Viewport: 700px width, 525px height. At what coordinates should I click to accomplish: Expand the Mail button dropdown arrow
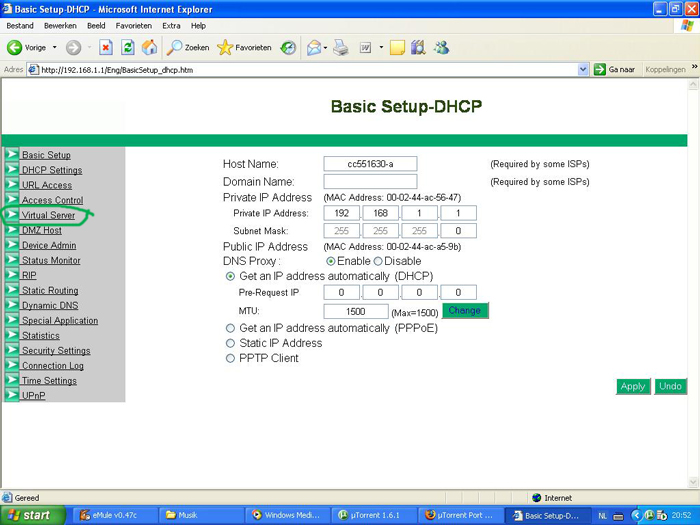[x=325, y=47]
